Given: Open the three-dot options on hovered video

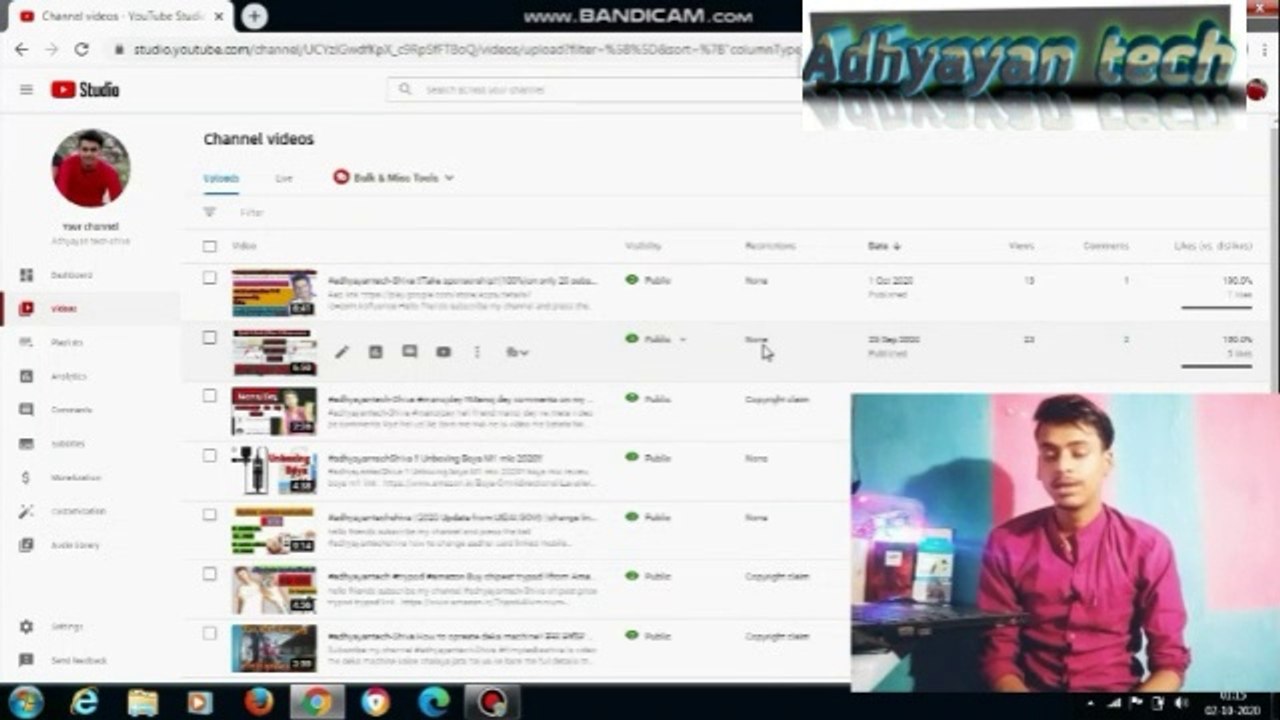Looking at the screenshot, I should [477, 352].
